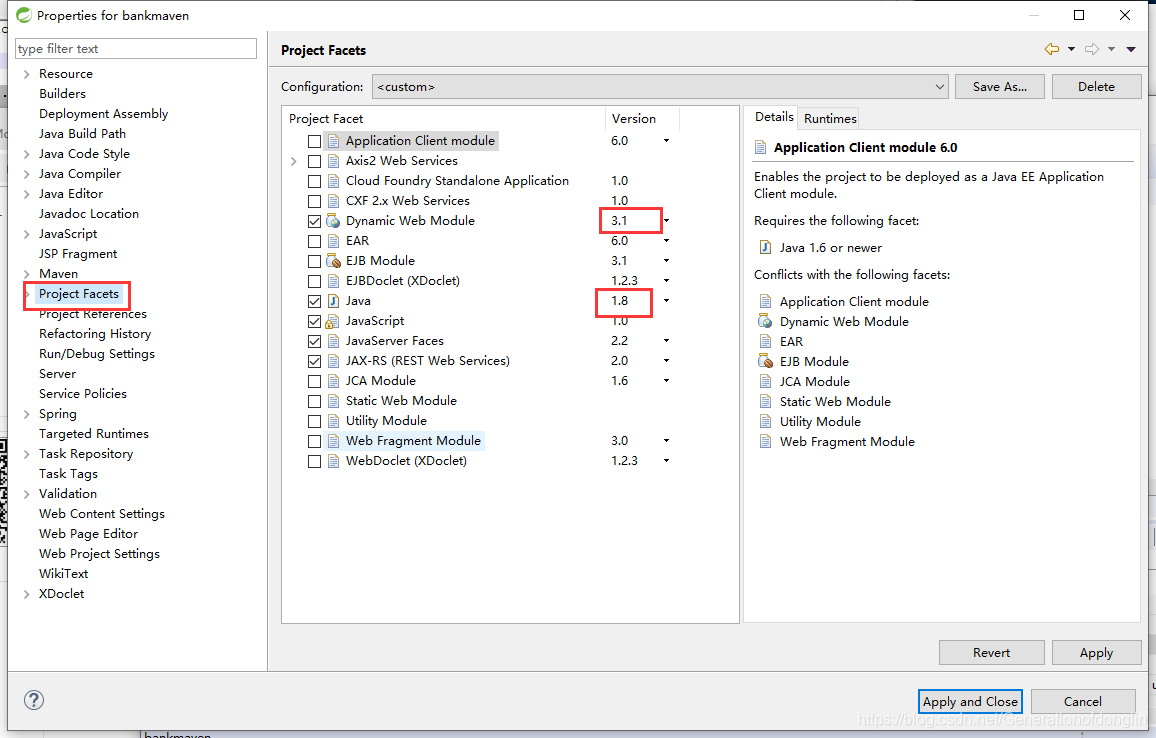Select the Details tab
This screenshot has width=1156, height=738.
pyautogui.click(x=774, y=116)
